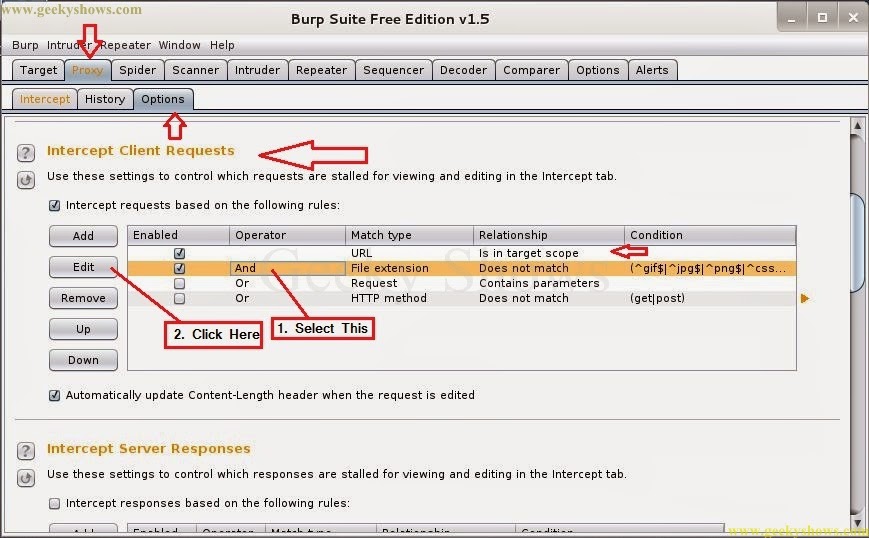
Task: Uncheck the File extension rule checkbox
Action: point(179,268)
